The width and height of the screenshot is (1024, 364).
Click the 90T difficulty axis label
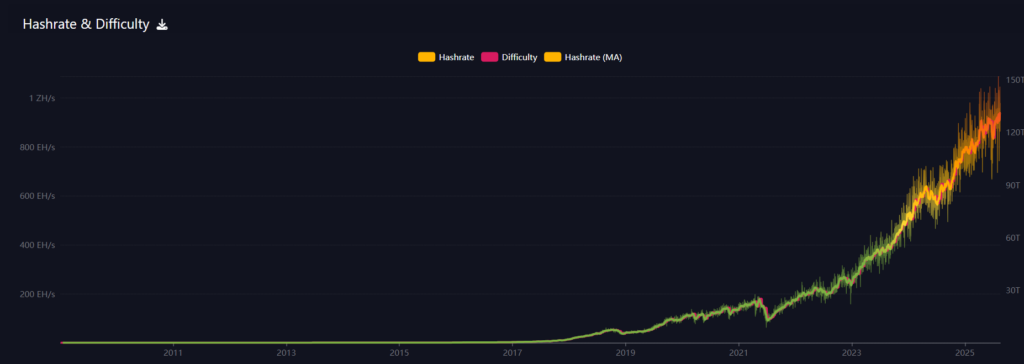coord(1014,185)
